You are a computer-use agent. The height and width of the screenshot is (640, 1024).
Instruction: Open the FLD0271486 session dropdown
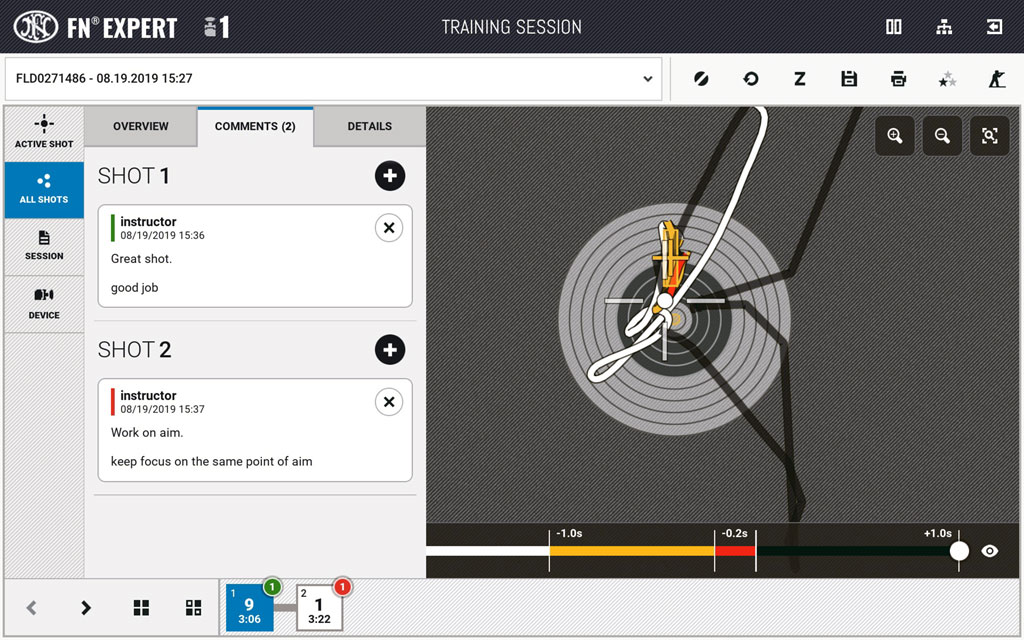click(648, 78)
